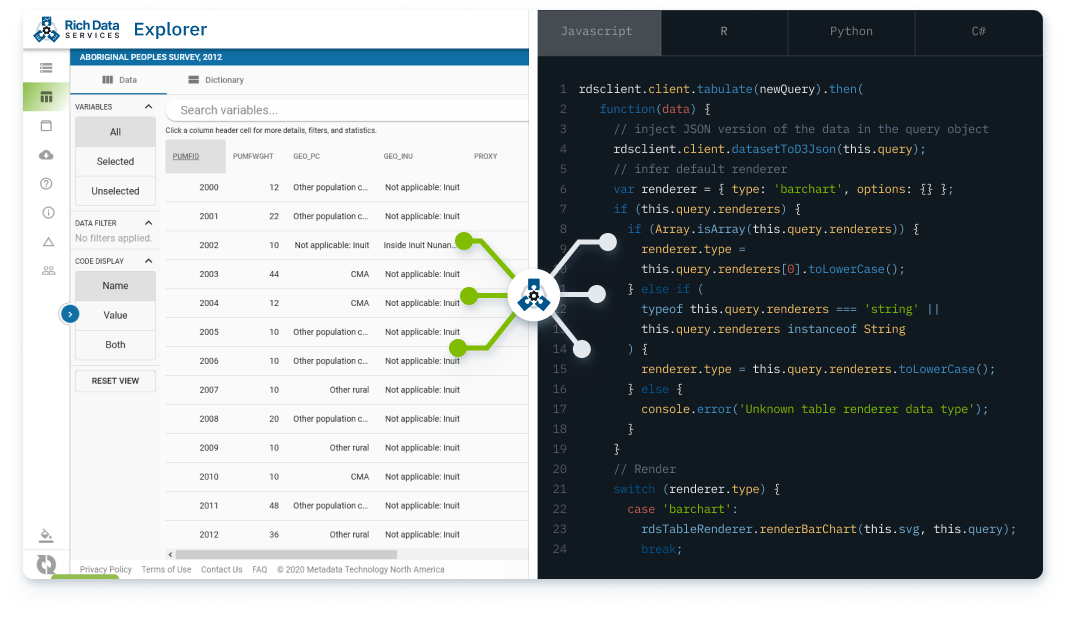
Task: Click the table view icon in the sidebar
Action: 46,97
